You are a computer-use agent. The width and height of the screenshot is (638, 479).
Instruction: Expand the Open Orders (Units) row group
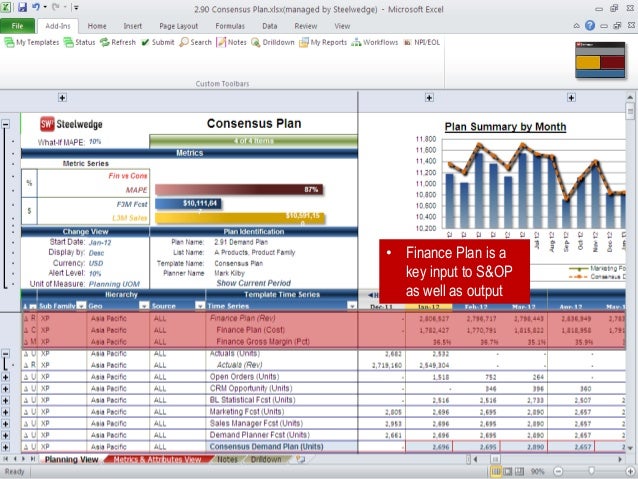[x=6, y=377]
